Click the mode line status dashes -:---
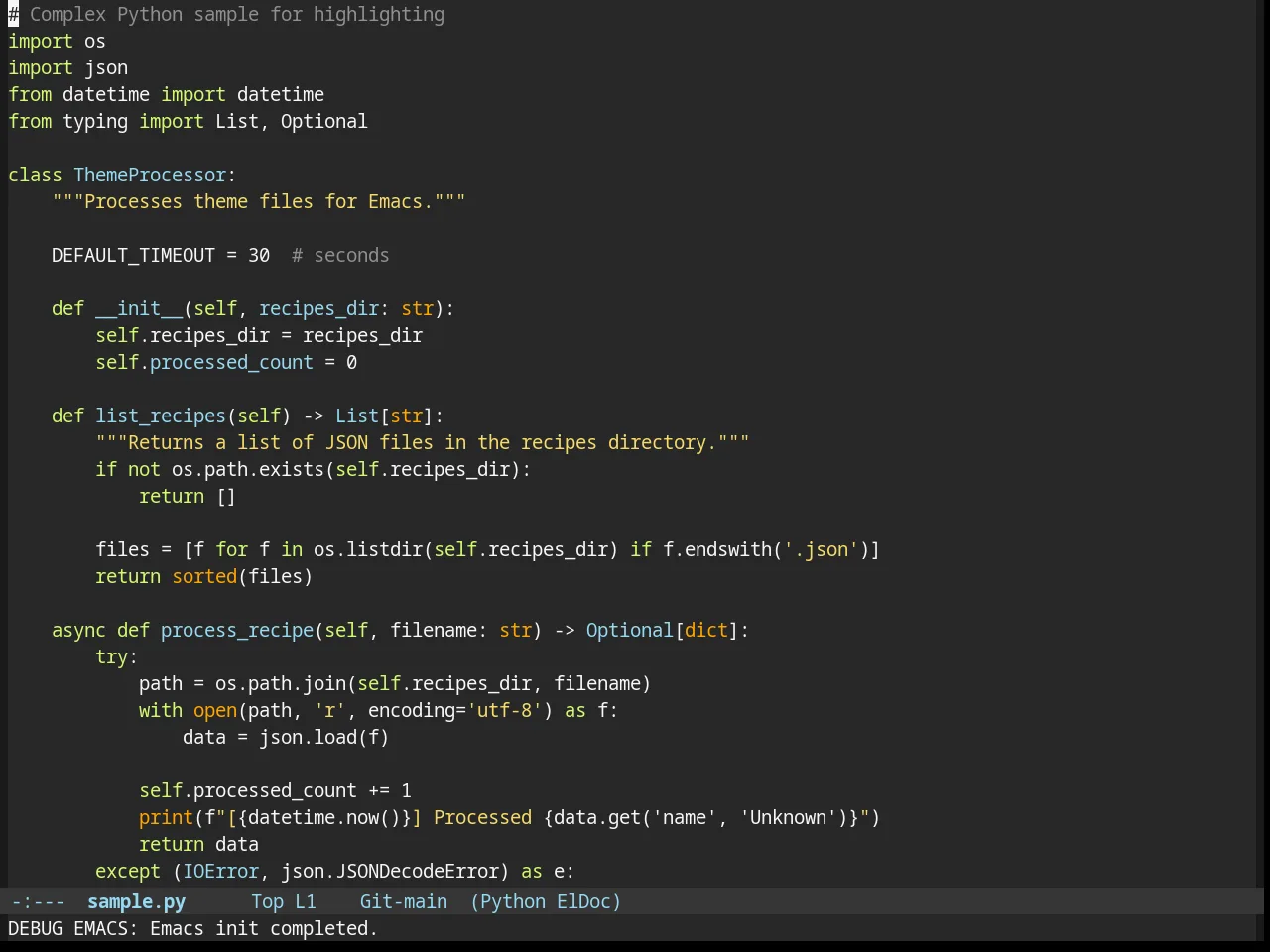 (x=38, y=901)
